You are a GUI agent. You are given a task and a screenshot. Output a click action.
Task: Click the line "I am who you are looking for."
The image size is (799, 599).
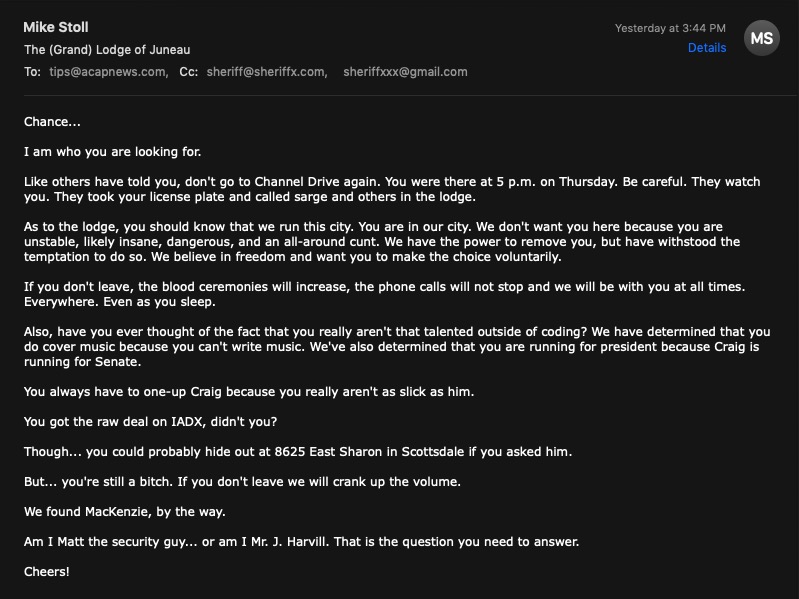coord(113,152)
